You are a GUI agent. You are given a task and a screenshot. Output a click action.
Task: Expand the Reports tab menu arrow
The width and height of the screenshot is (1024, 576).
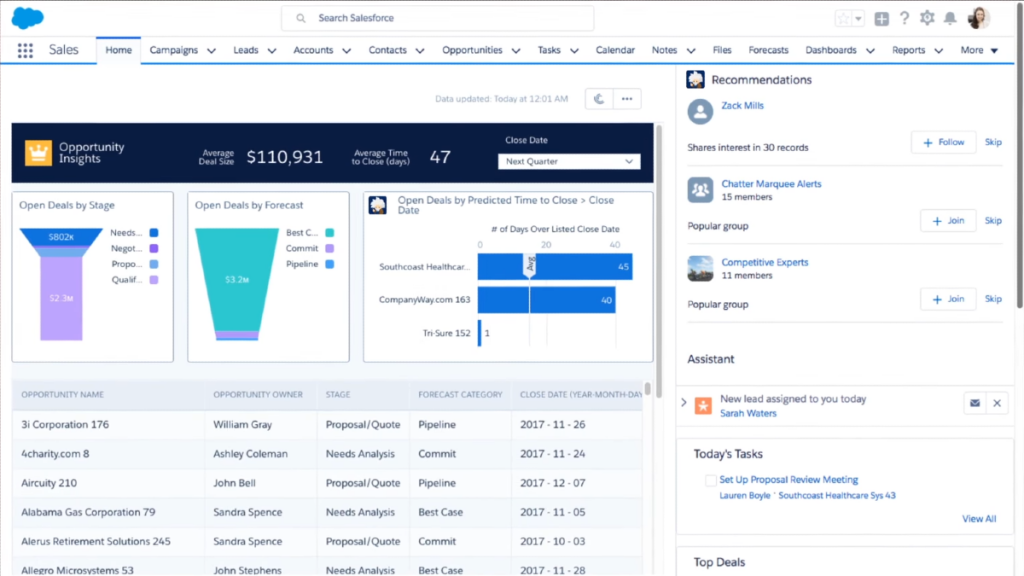tap(938, 50)
